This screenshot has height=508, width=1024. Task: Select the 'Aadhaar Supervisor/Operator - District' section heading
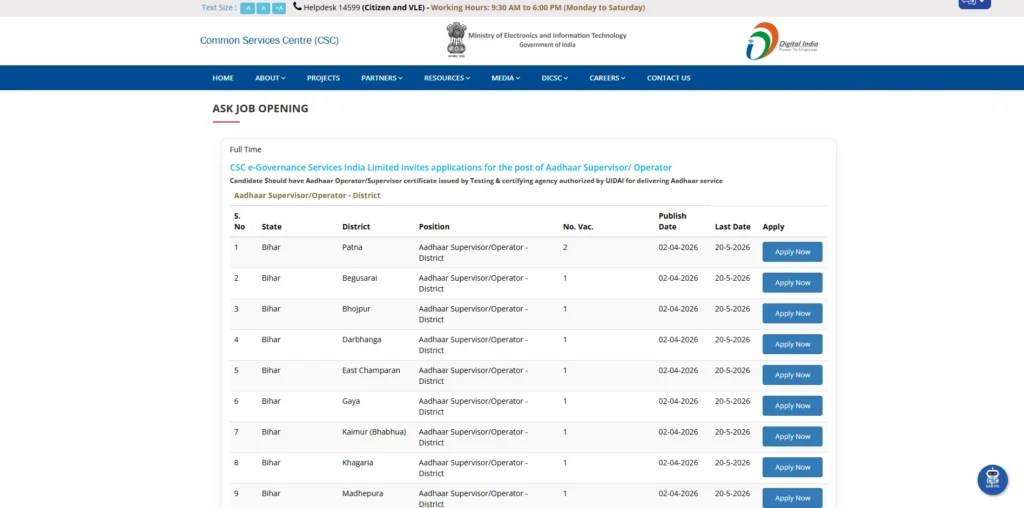(307, 195)
